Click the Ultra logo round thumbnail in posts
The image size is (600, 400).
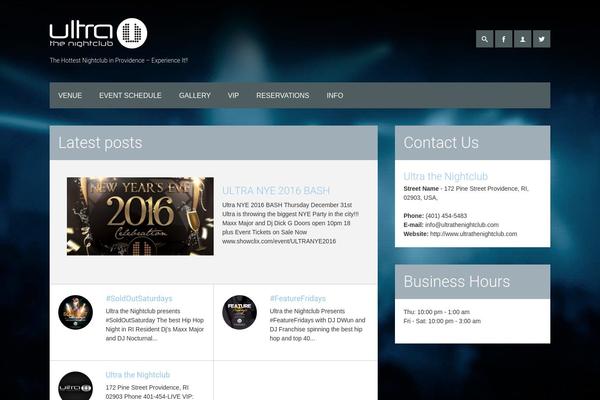[x=75, y=386]
